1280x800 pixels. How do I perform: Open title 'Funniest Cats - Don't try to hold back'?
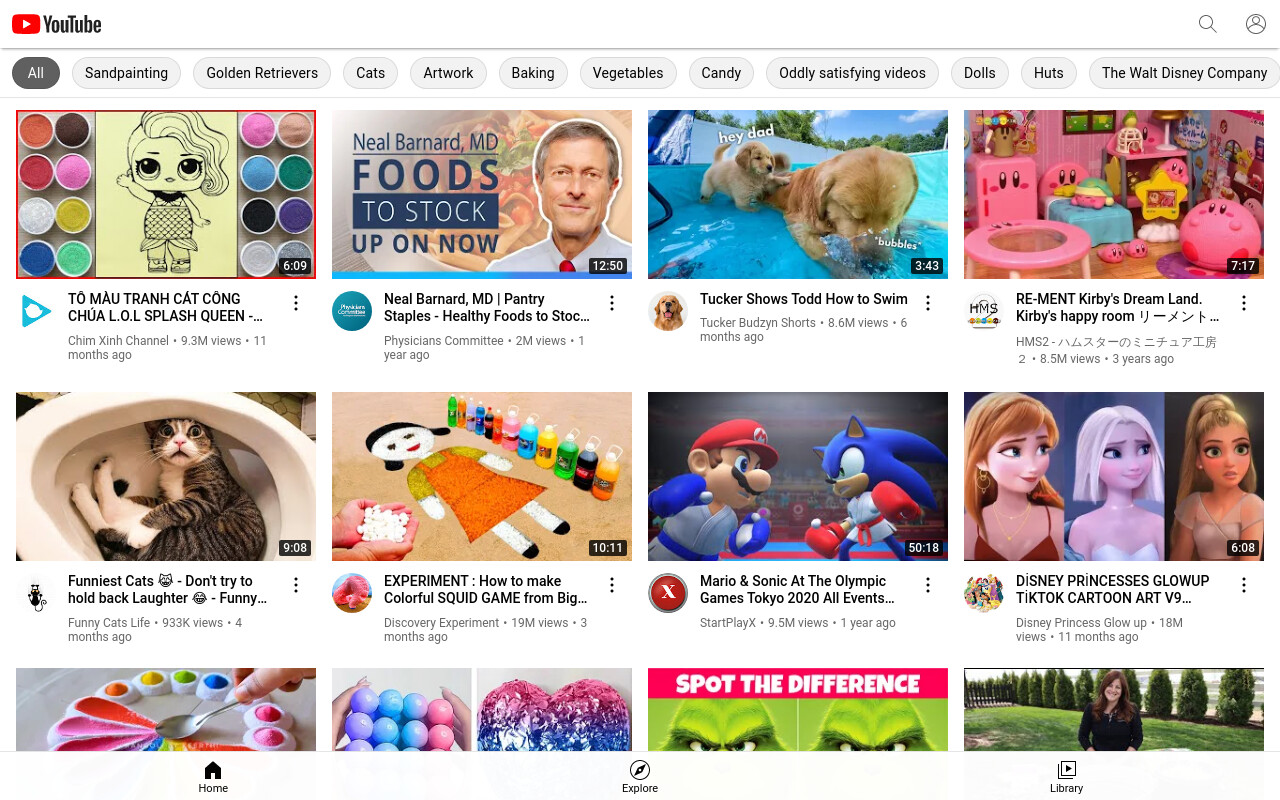(x=168, y=589)
